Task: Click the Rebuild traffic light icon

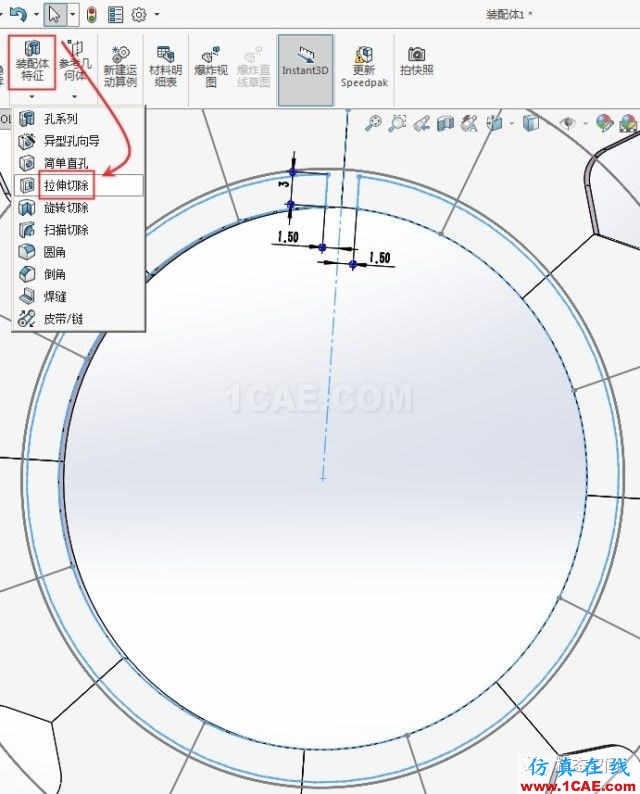Action: (x=92, y=15)
